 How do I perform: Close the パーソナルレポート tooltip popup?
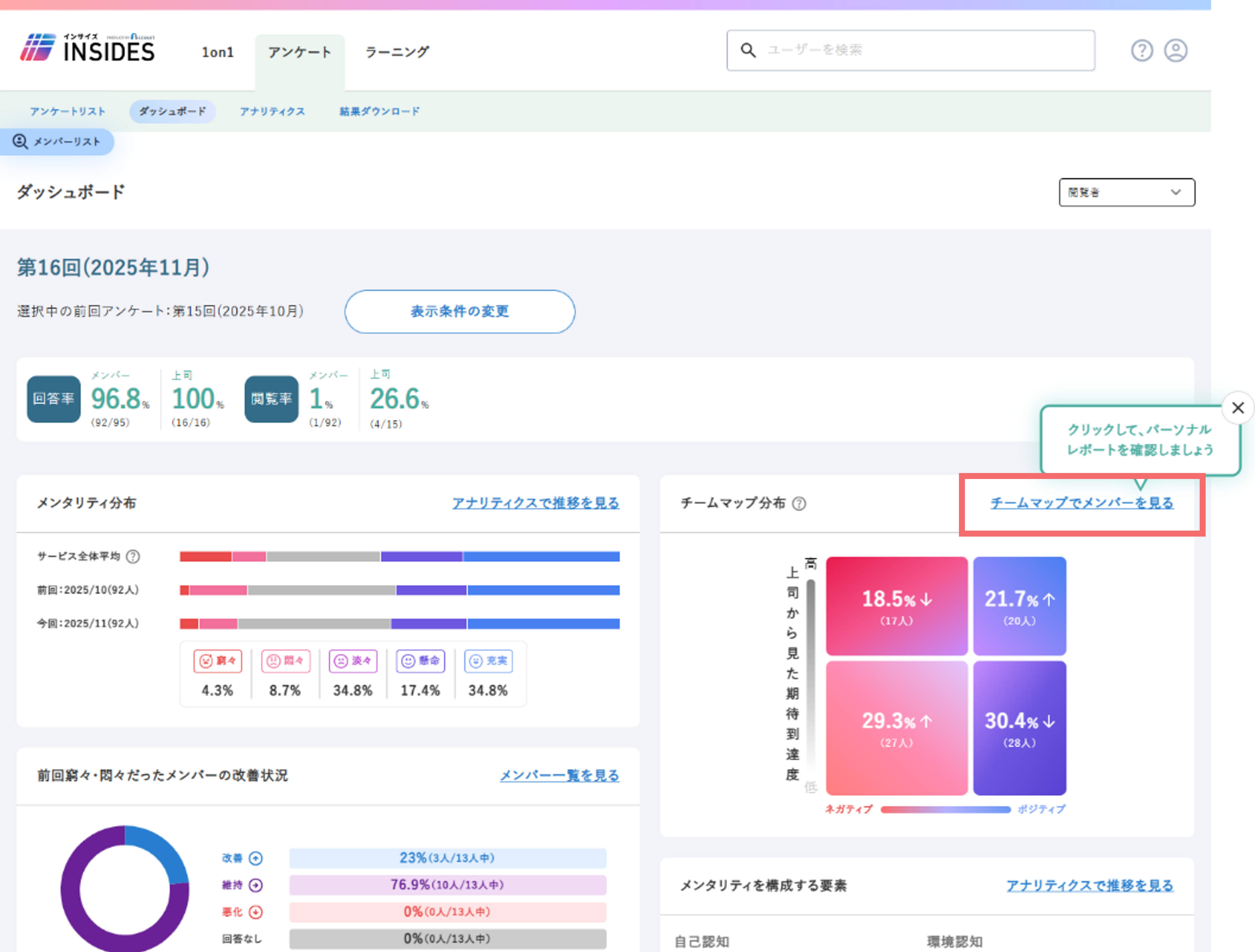click(1238, 407)
